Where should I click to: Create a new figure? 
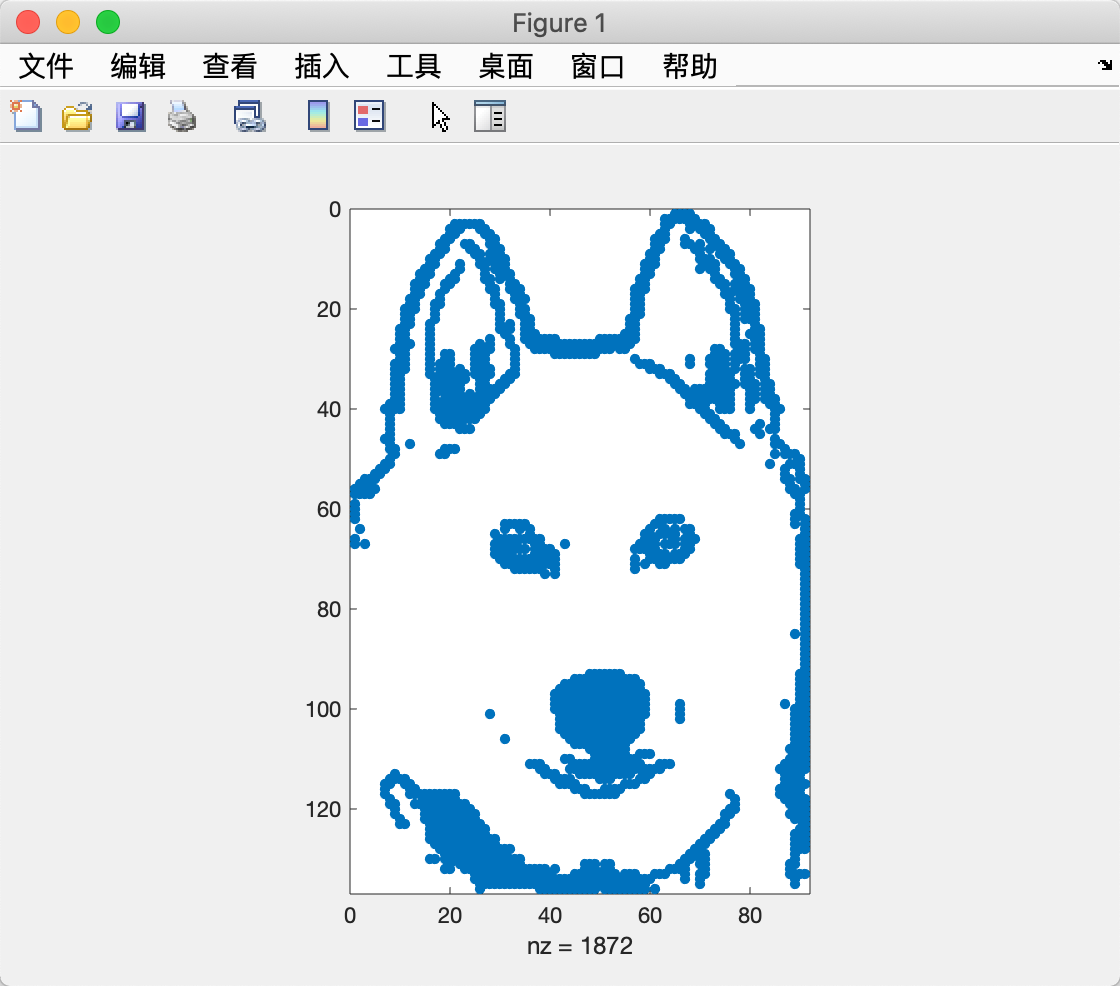(x=25, y=116)
